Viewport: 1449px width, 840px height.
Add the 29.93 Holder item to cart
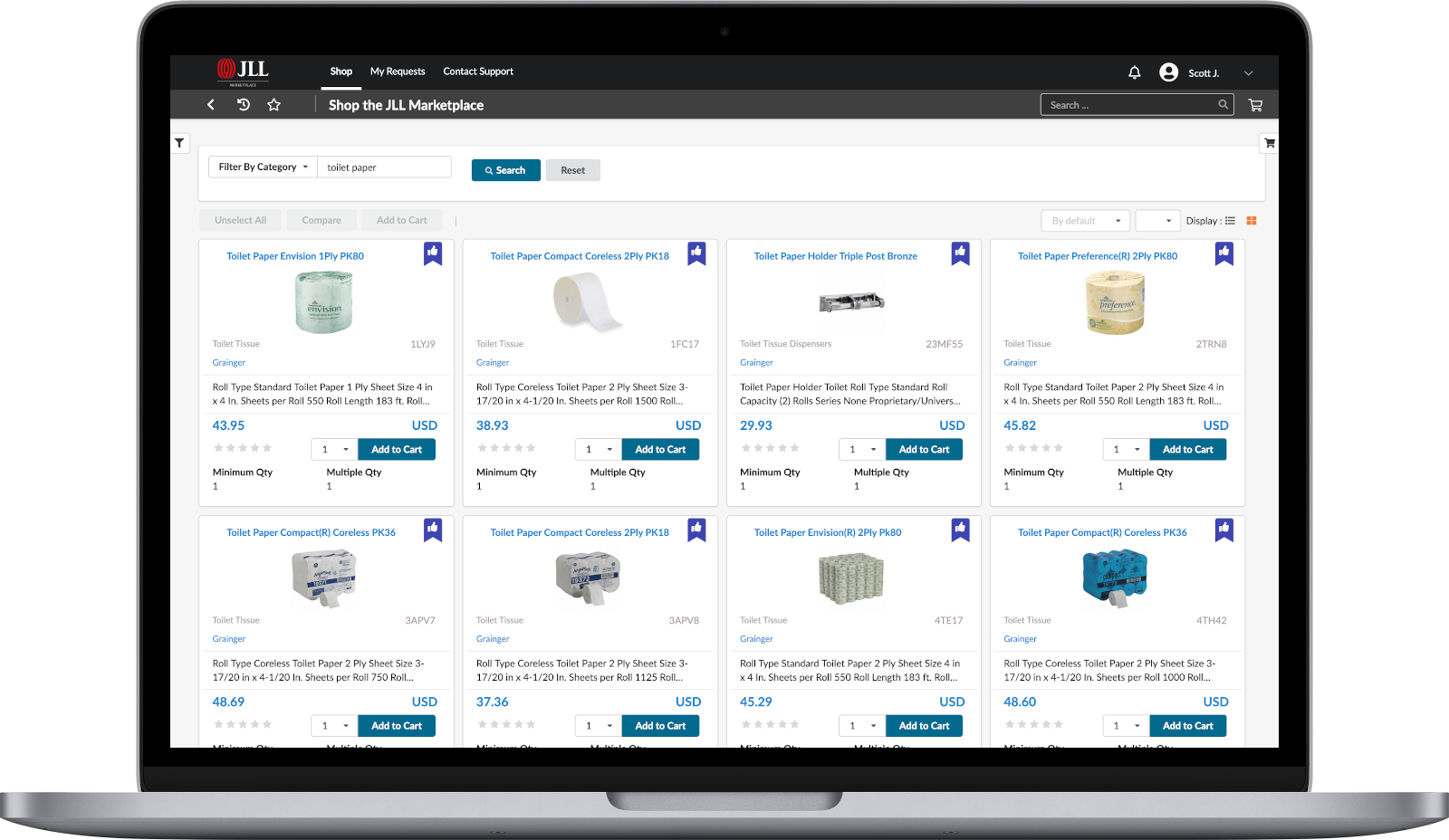pos(924,450)
